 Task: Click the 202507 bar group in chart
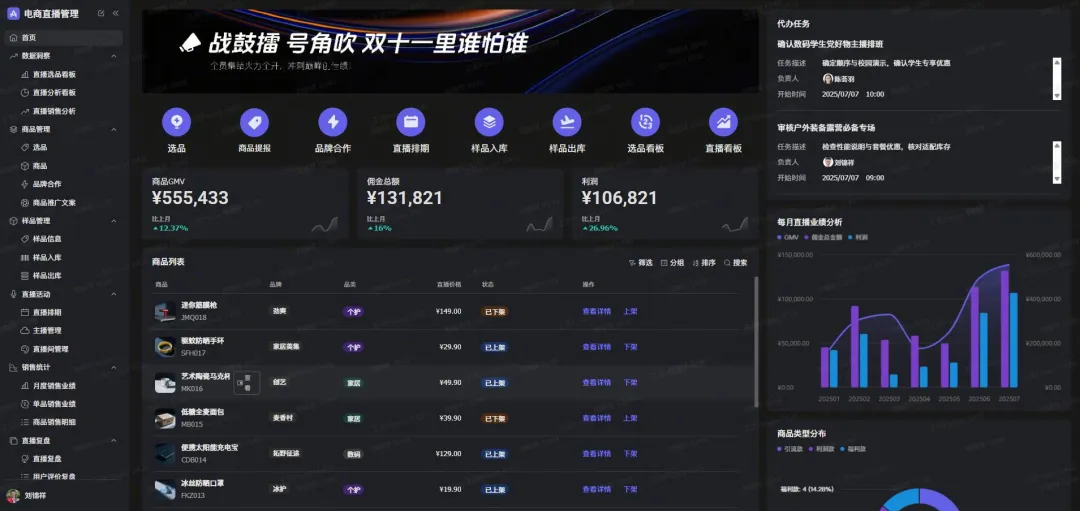pyautogui.click(x=1009, y=328)
